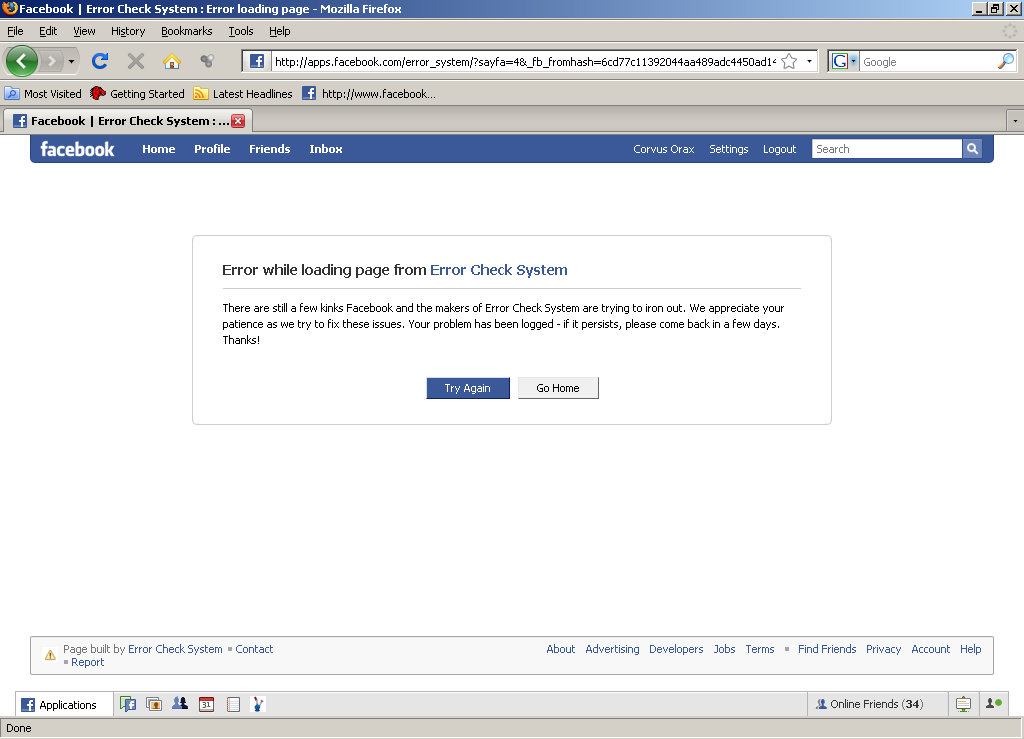1024x739 pixels.
Task: Reload the page with the refresh icon
Action: pos(100,61)
